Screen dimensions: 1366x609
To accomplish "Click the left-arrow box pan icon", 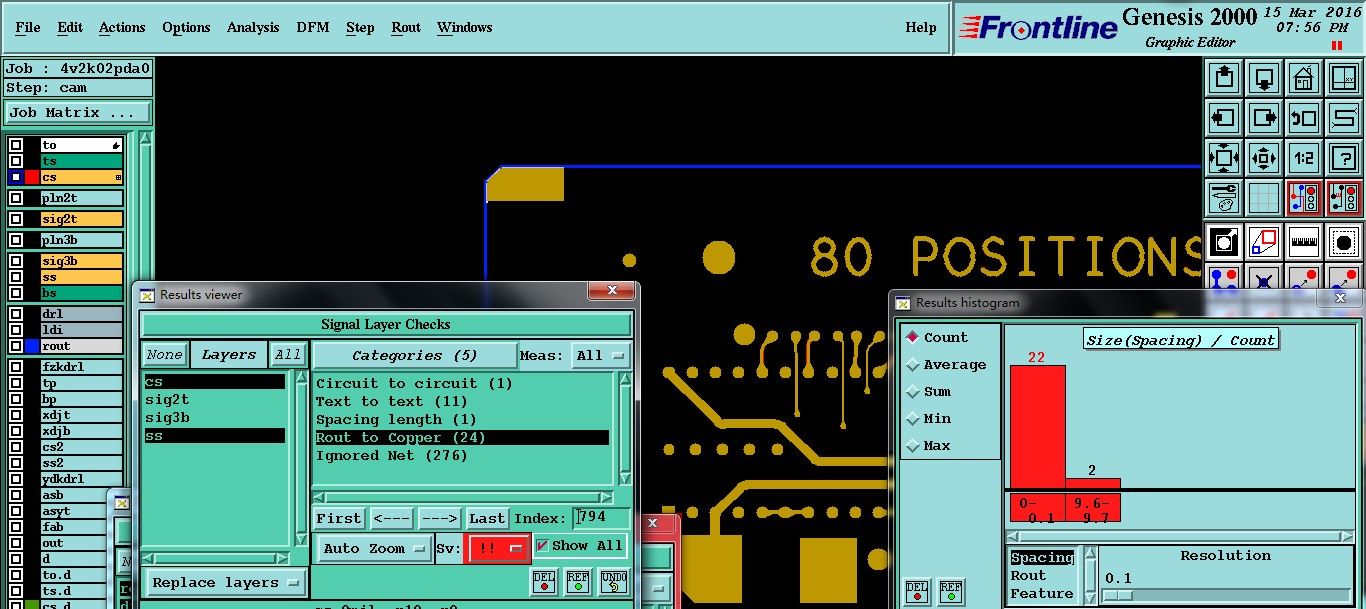I will tap(1224, 117).
